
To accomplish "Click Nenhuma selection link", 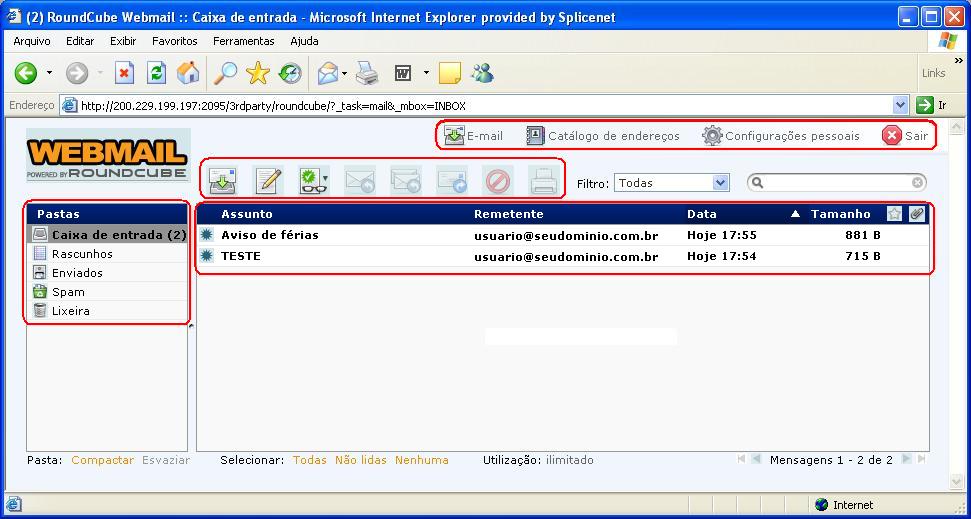I will pos(422,460).
